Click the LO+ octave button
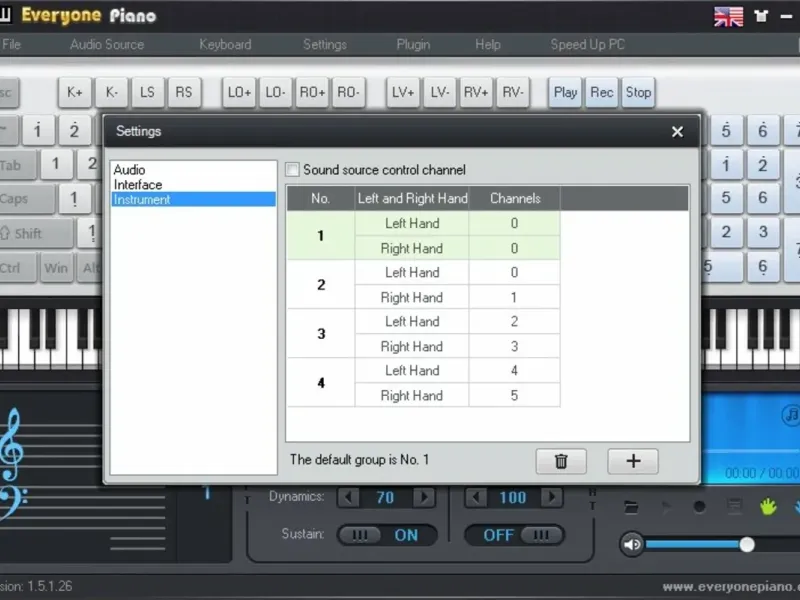800x600 pixels. [239, 92]
